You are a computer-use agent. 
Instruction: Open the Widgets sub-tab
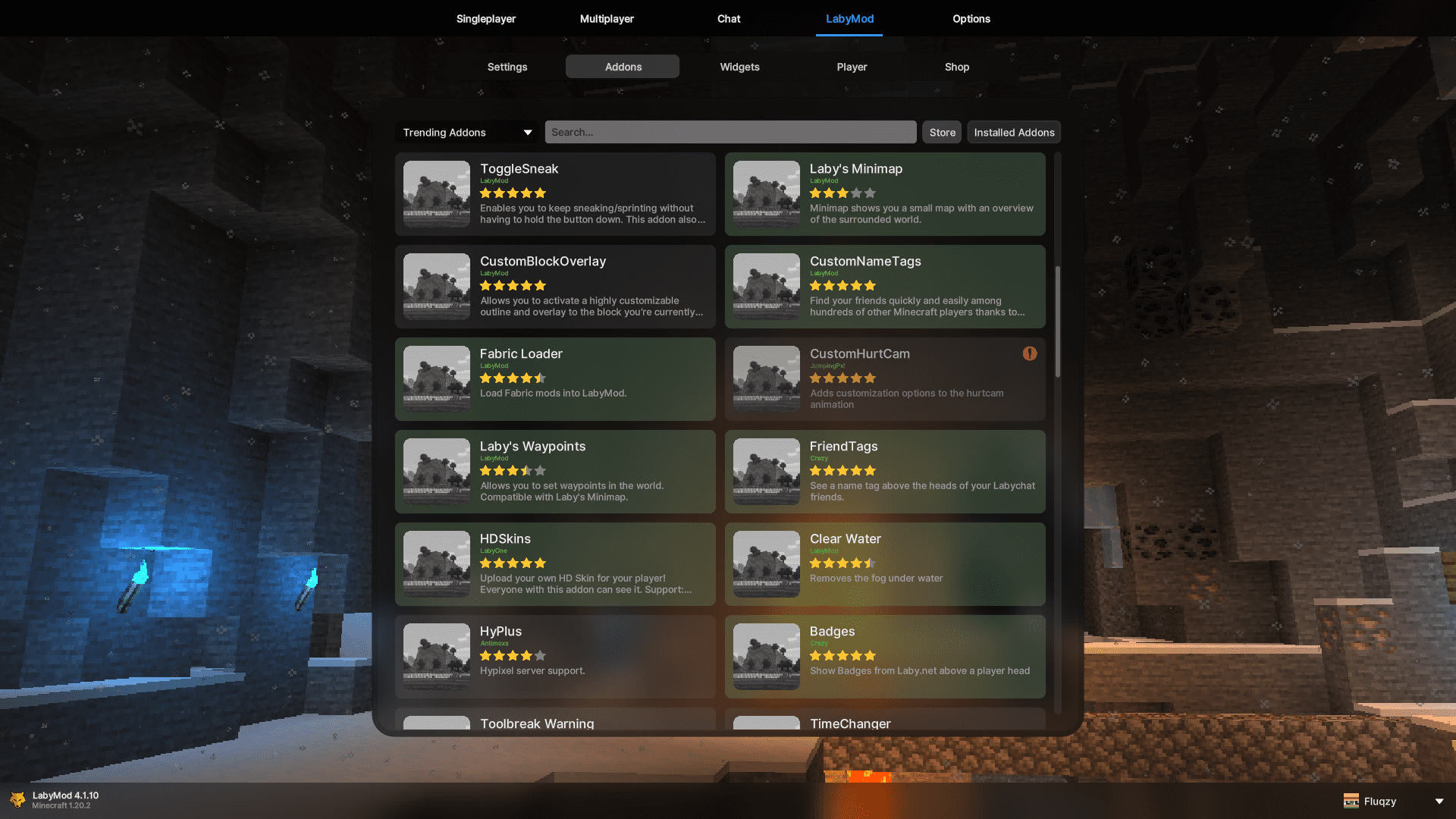(739, 67)
